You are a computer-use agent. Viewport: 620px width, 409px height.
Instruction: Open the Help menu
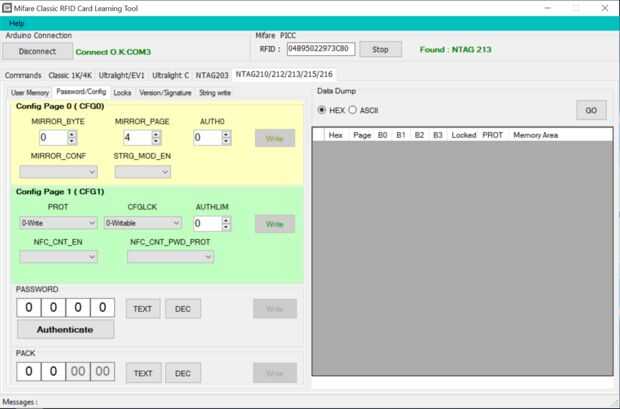[x=16, y=23]
